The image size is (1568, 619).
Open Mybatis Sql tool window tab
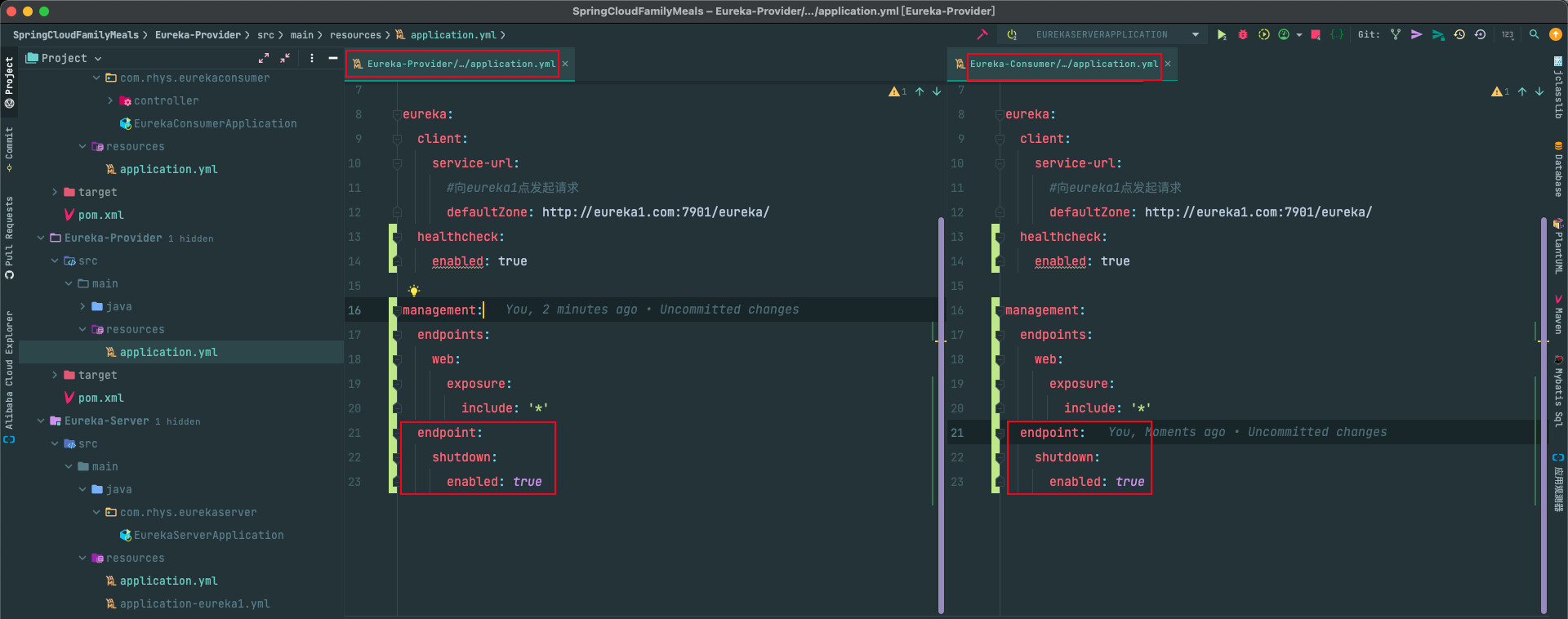click(x=1558, y=391)
